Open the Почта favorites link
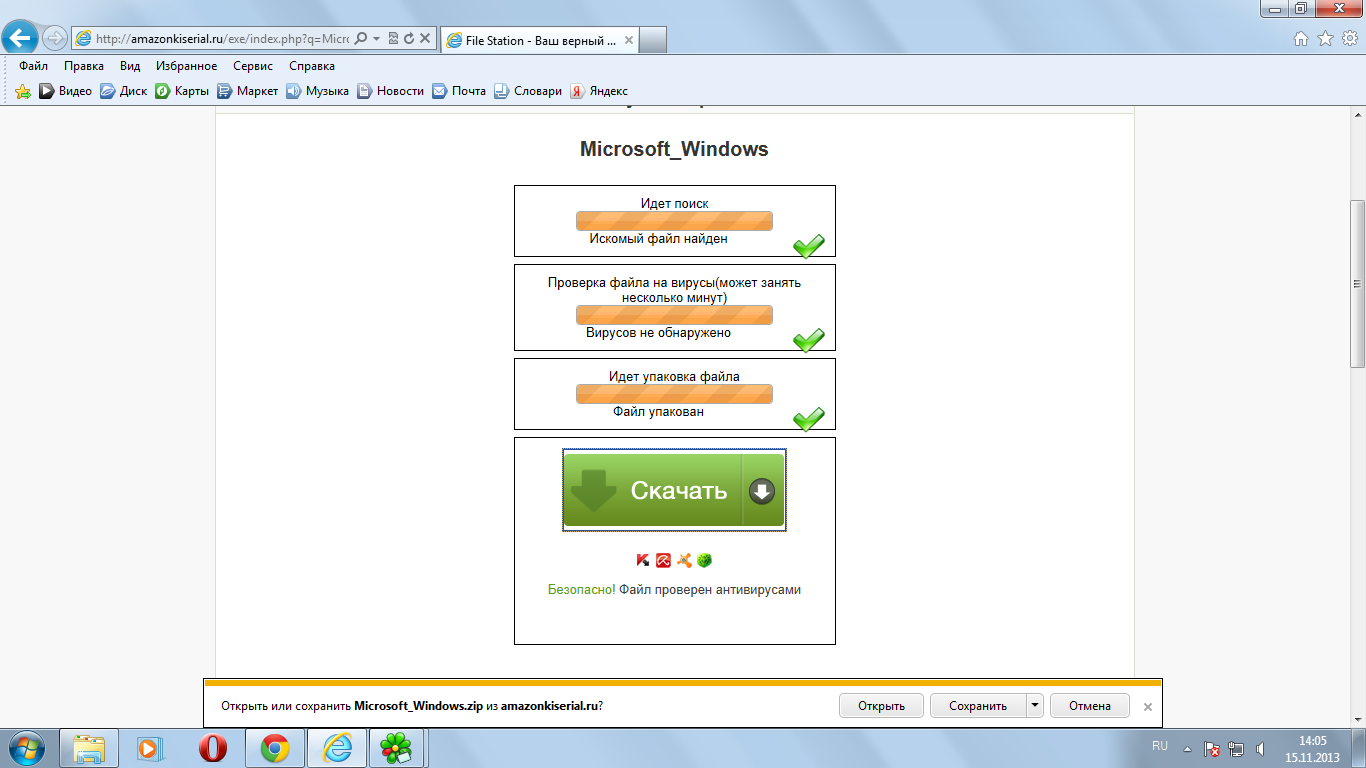 coord(459,91)
